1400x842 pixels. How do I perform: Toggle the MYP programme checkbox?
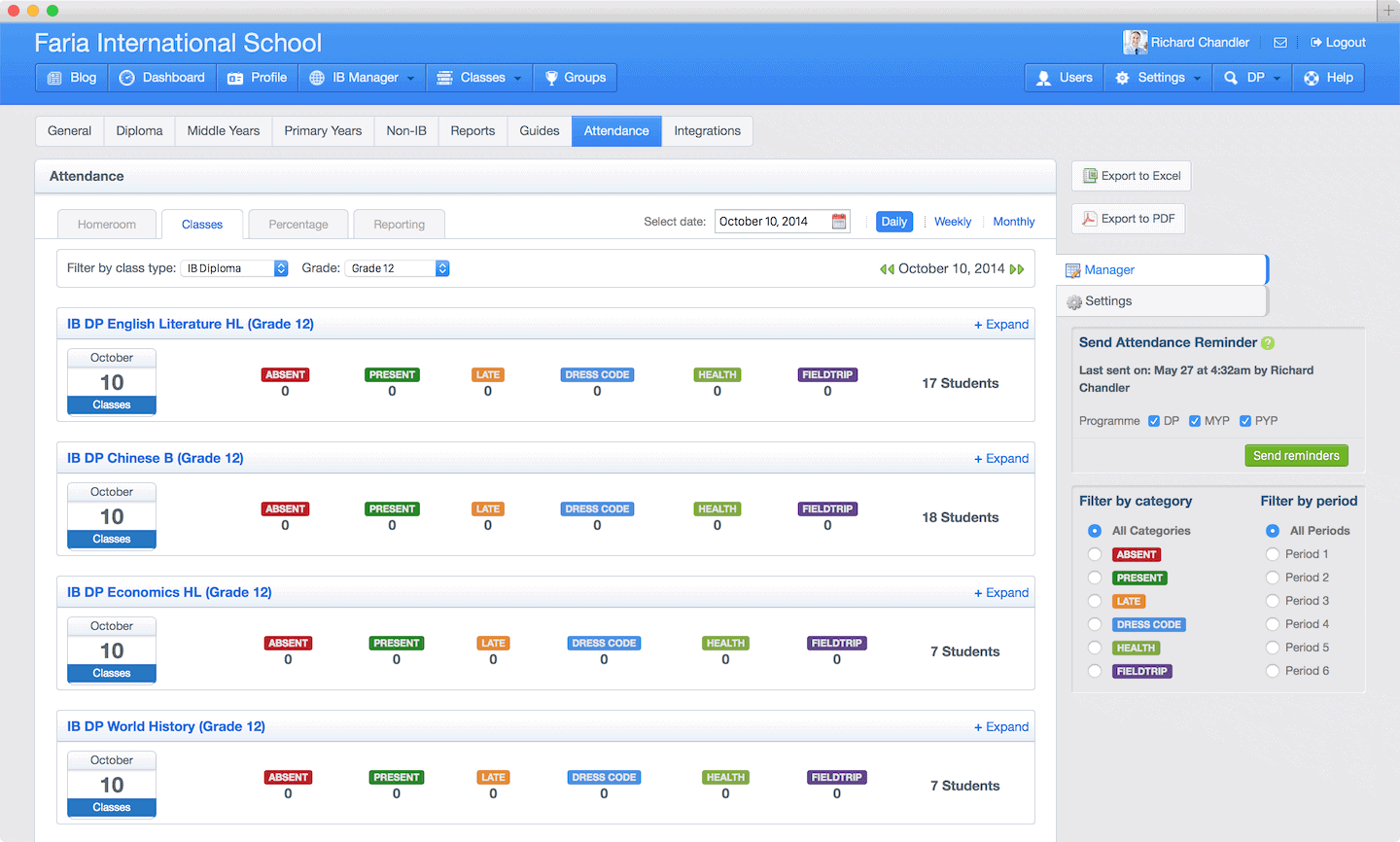tap(1195, 421)
